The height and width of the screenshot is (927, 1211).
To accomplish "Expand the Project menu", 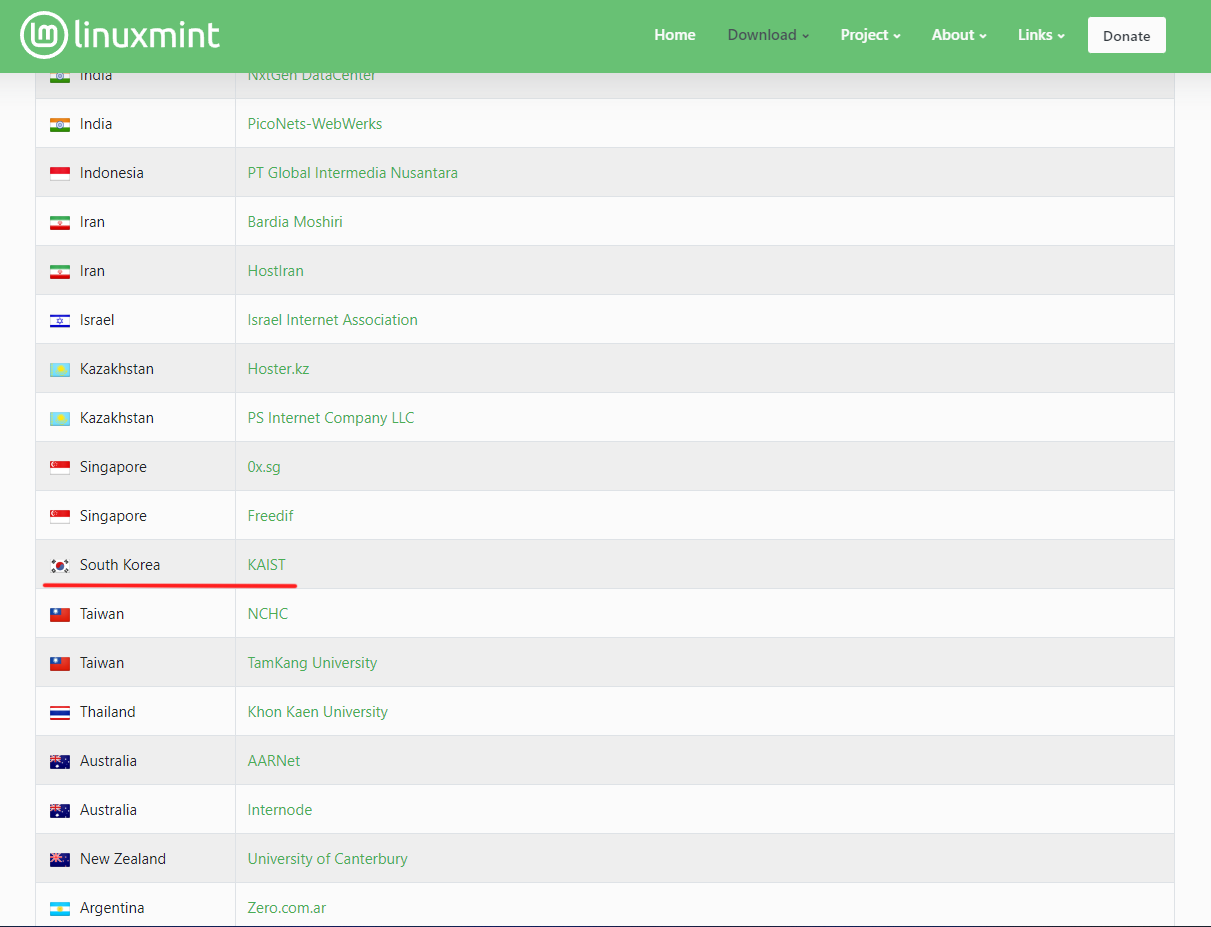I will point(870,35).
